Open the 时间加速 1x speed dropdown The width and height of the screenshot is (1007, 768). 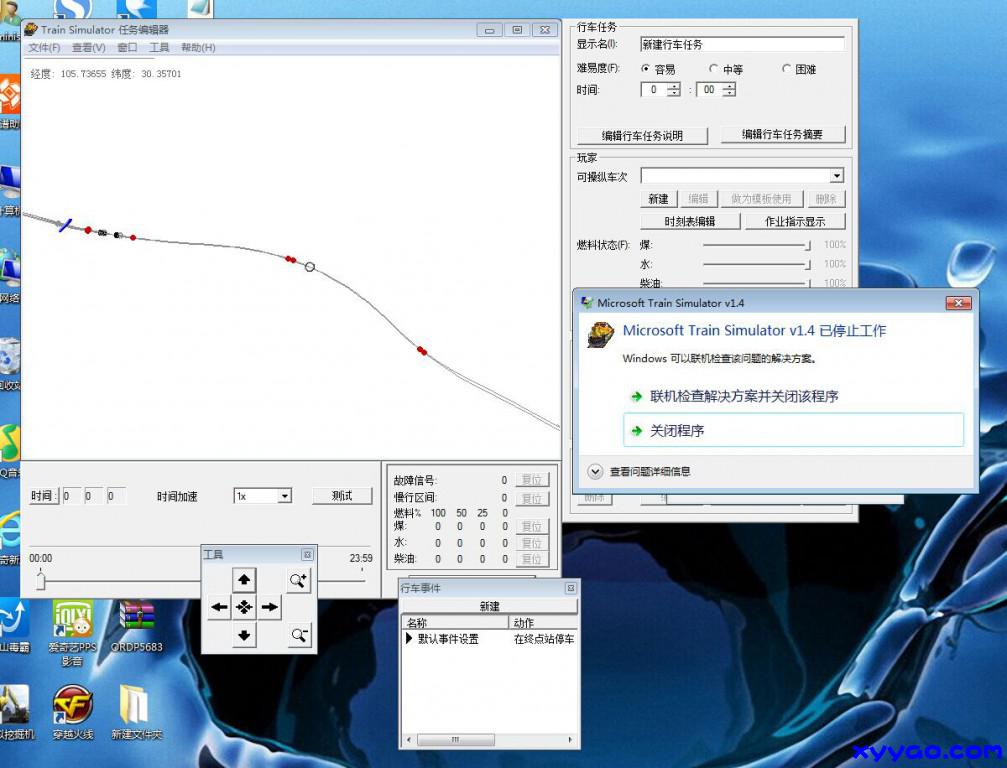[284, 496]
